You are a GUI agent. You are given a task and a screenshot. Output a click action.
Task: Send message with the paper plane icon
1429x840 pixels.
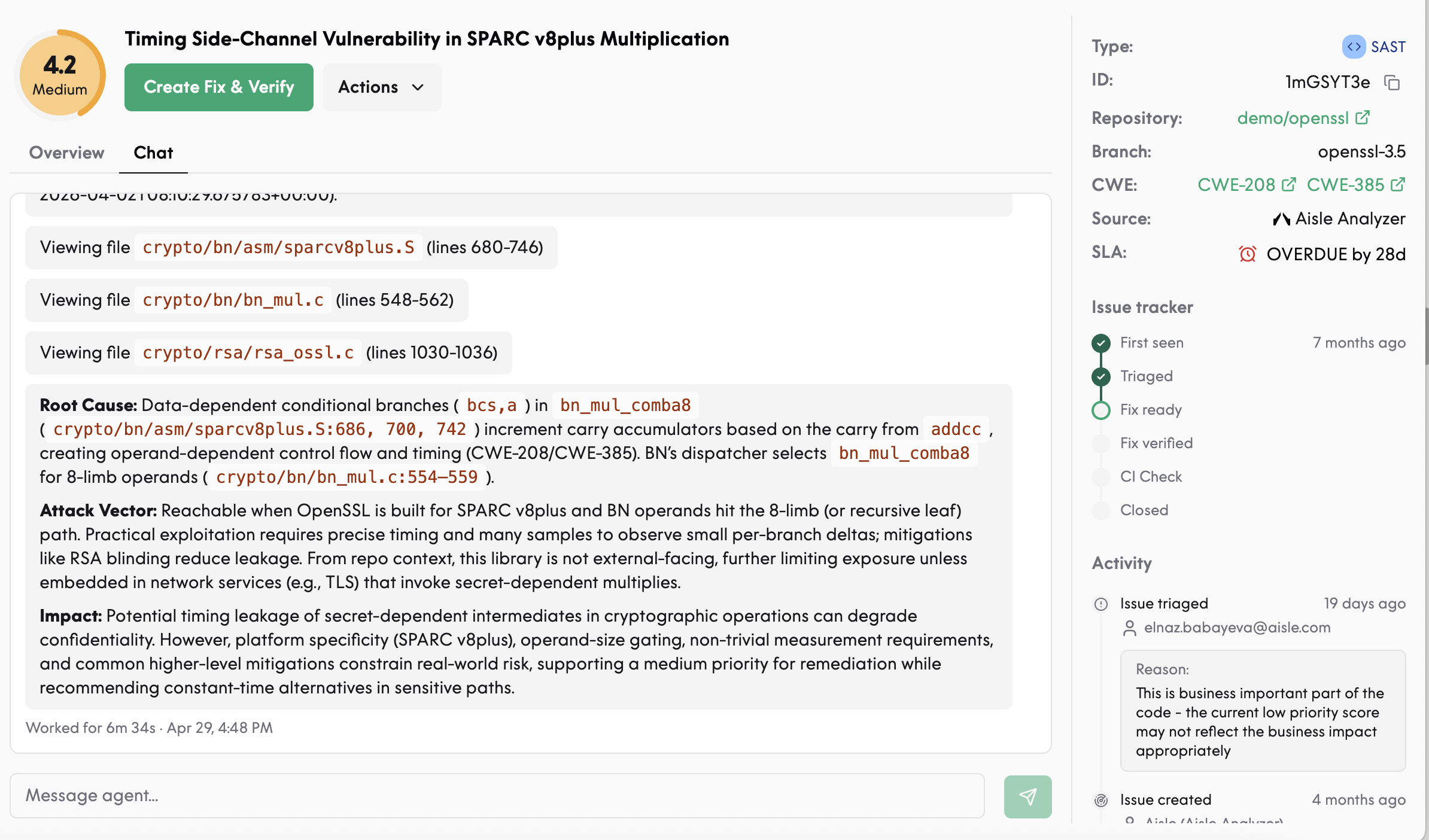1027,796
